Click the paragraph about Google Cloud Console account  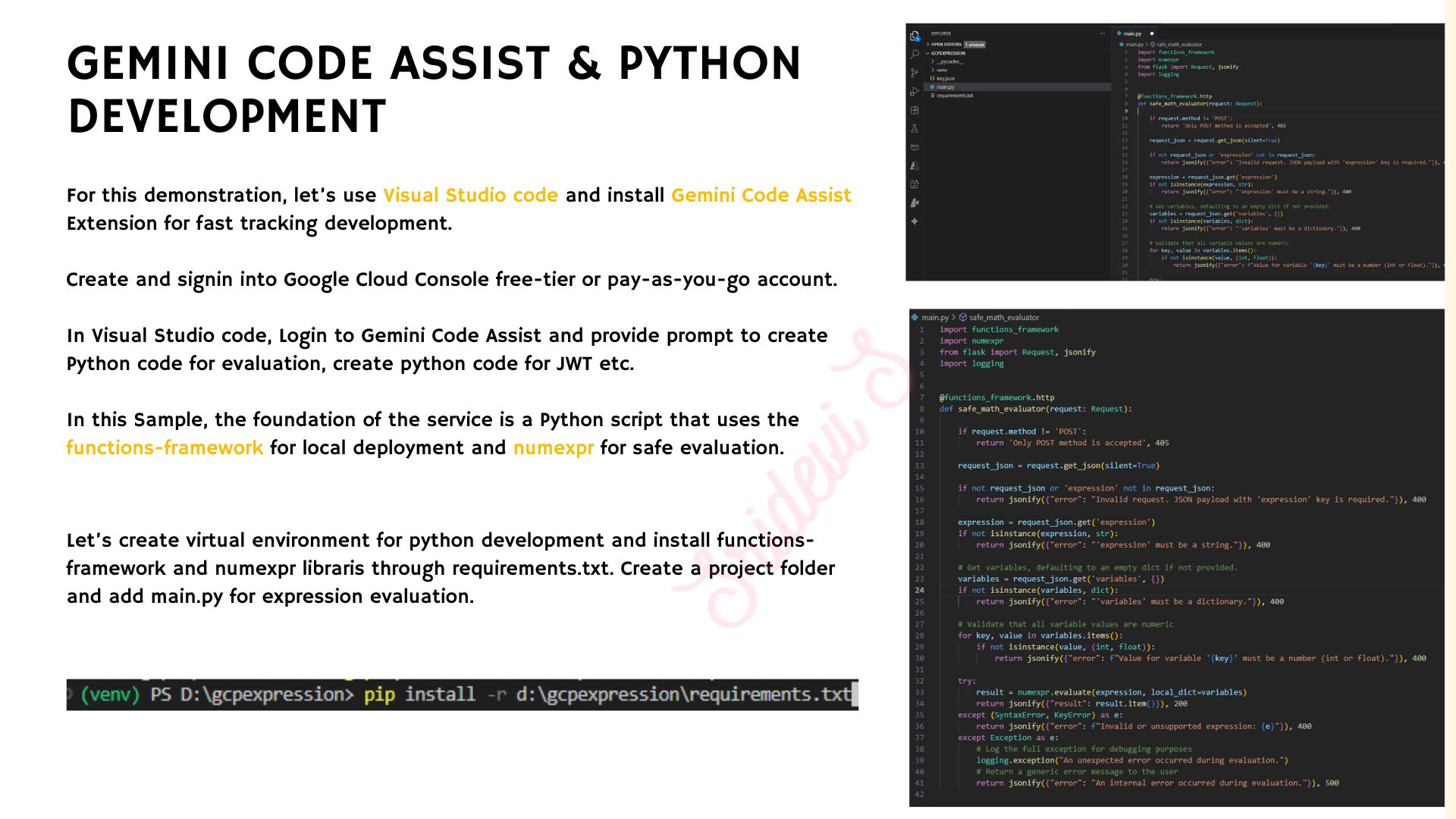pyautogui.click(x=452, y=280)
